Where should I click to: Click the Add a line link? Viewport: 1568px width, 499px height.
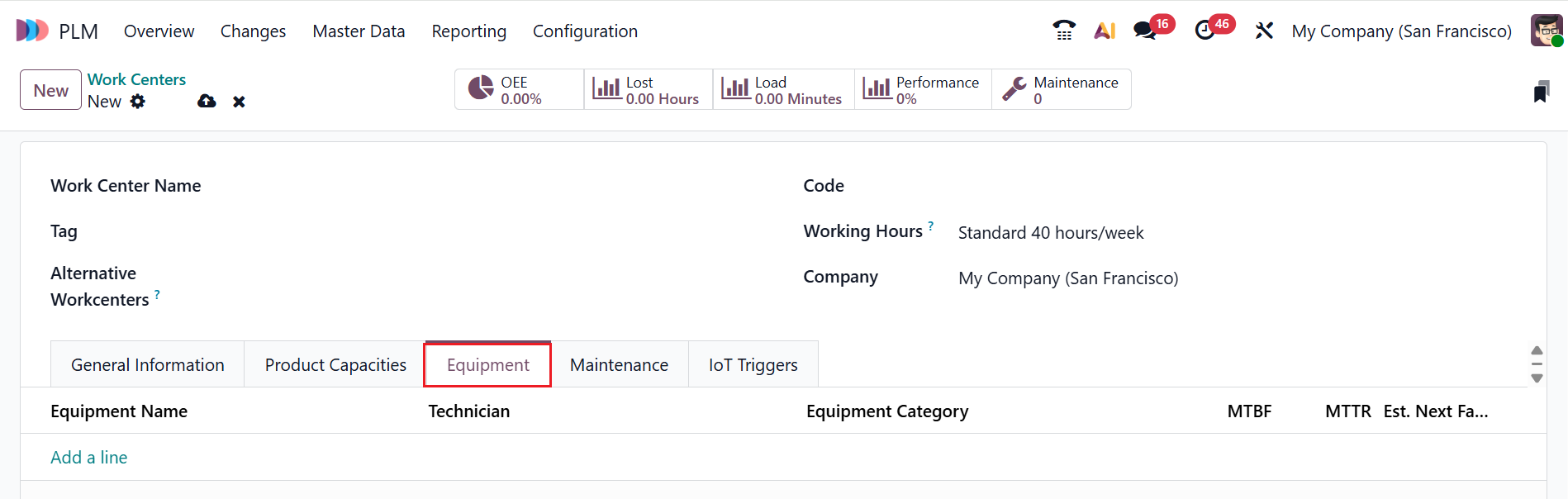coord(89,458)
